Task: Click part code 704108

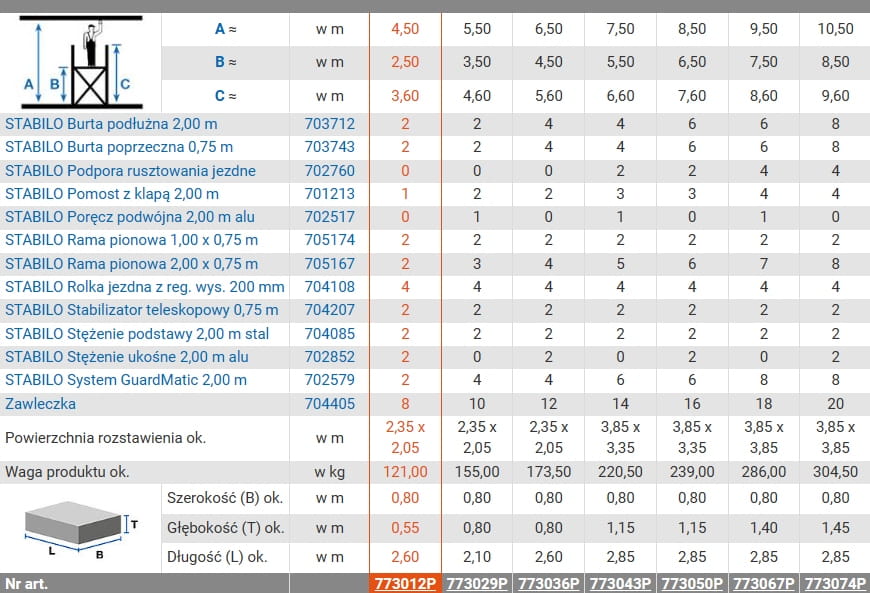Action: pyautogui.click(x=329, y=287)
